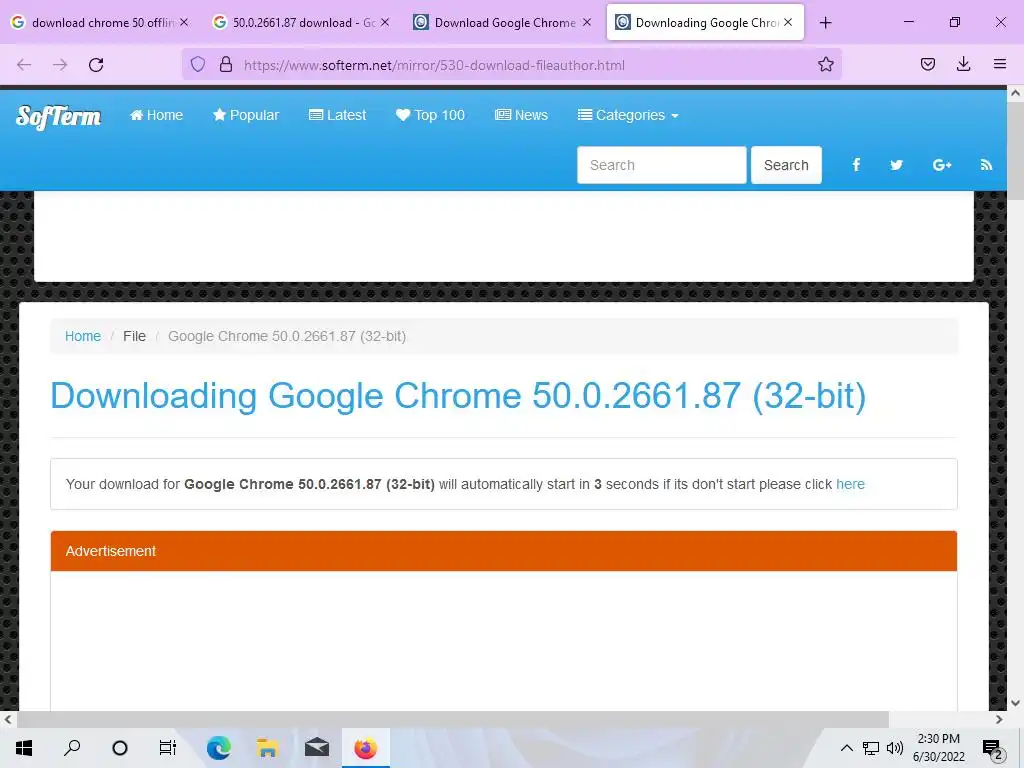Click the horizontal scrollbar left arrow

coord(8,719)
